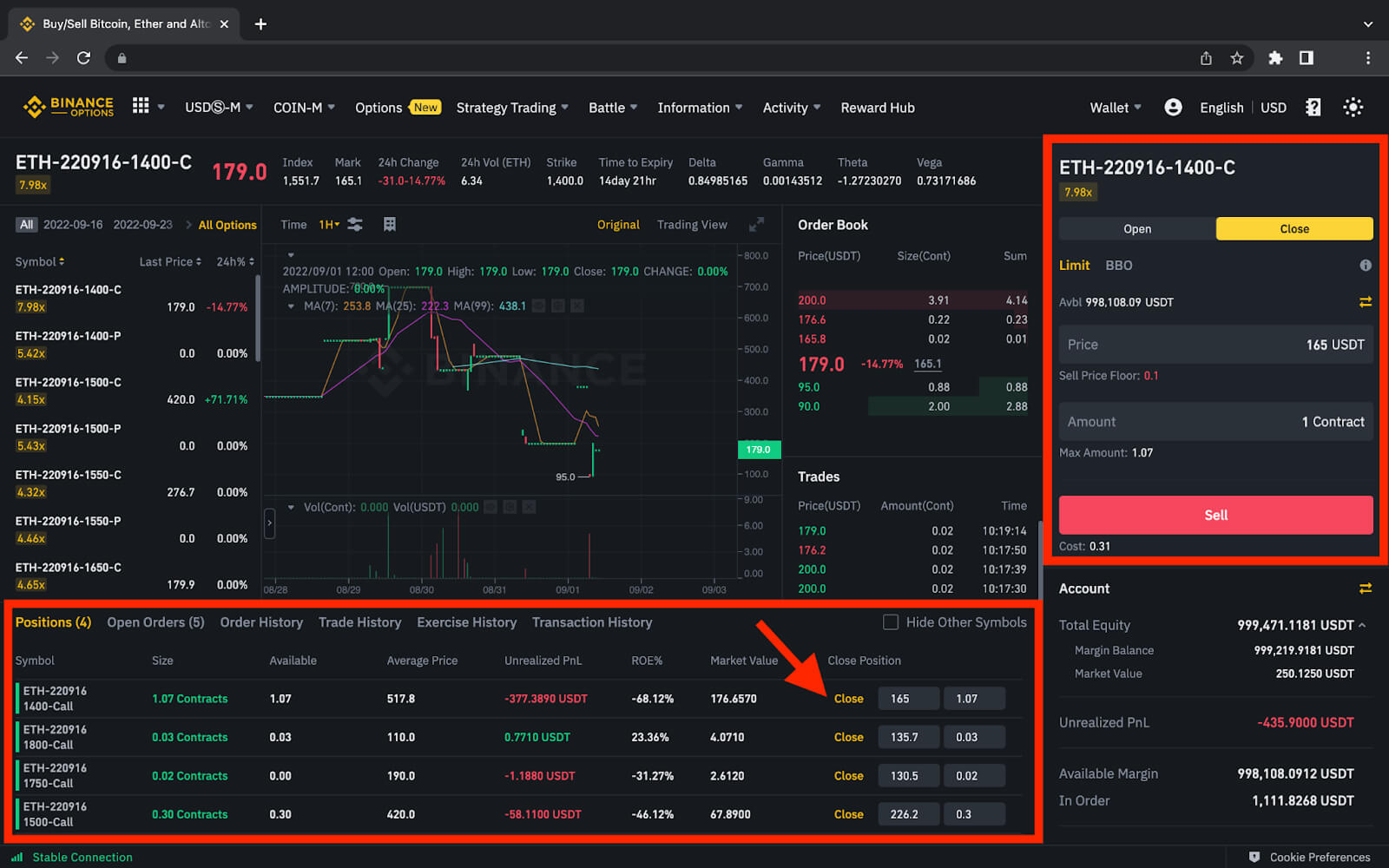The height and width of the screenshot is (868, 1389).
Task: Click the expand chart fullscreen icon
Action: 757,224
